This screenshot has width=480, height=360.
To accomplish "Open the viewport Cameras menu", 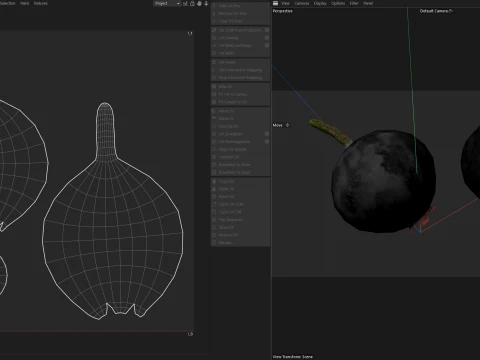I will (302, 3).
